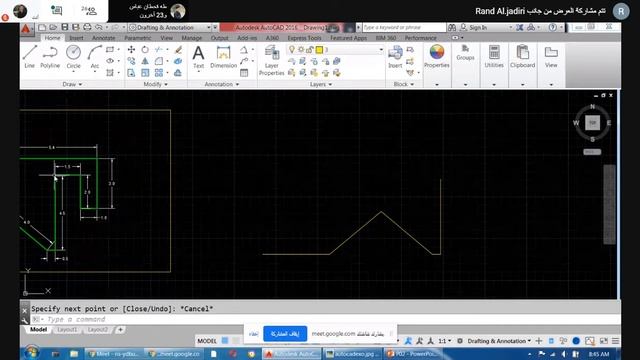The image size is (640, 360).
Task: Switch to the Insert ribbon tab
Action: 76,38
